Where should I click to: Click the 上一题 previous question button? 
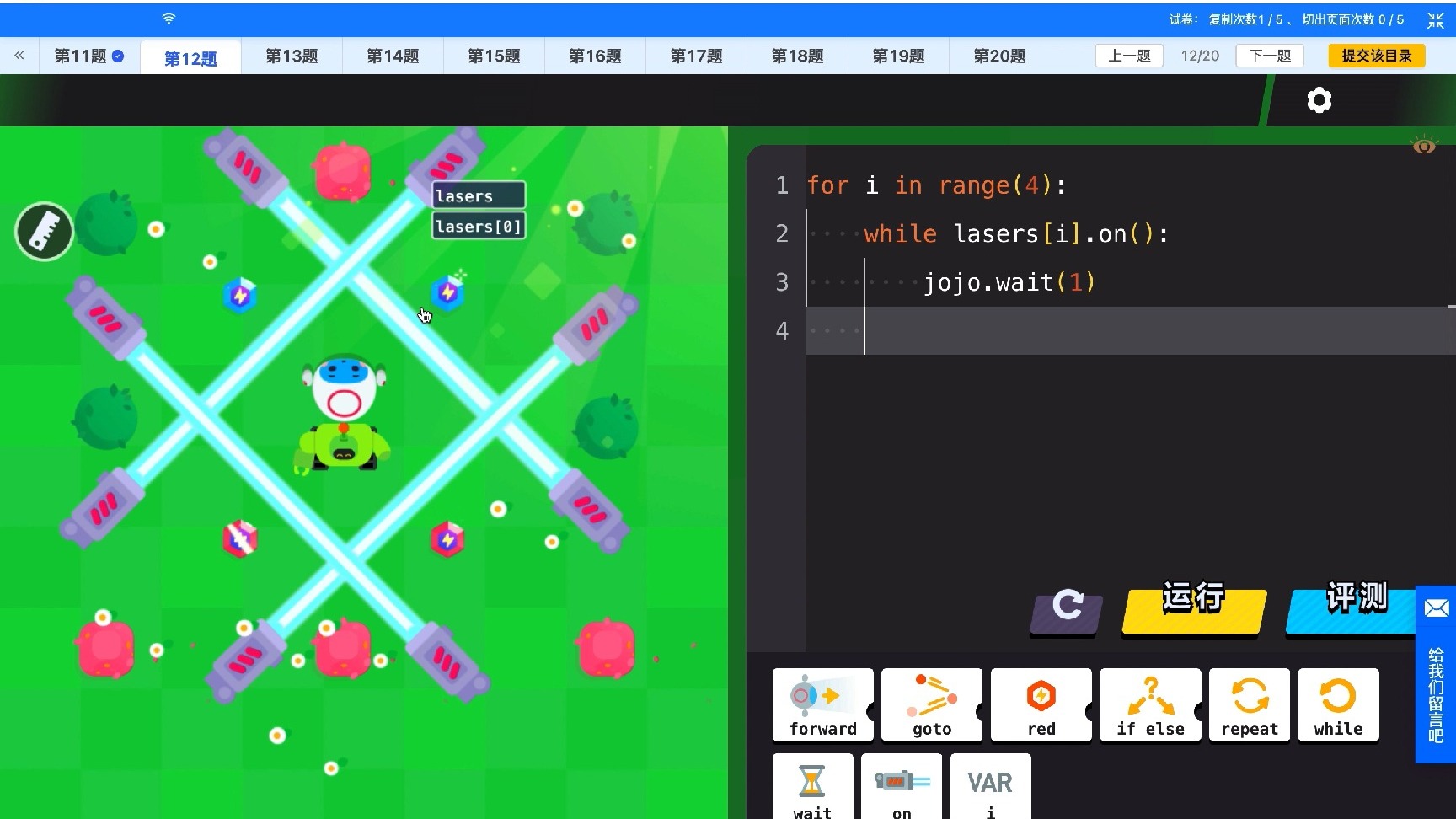tap(1129, 56)
